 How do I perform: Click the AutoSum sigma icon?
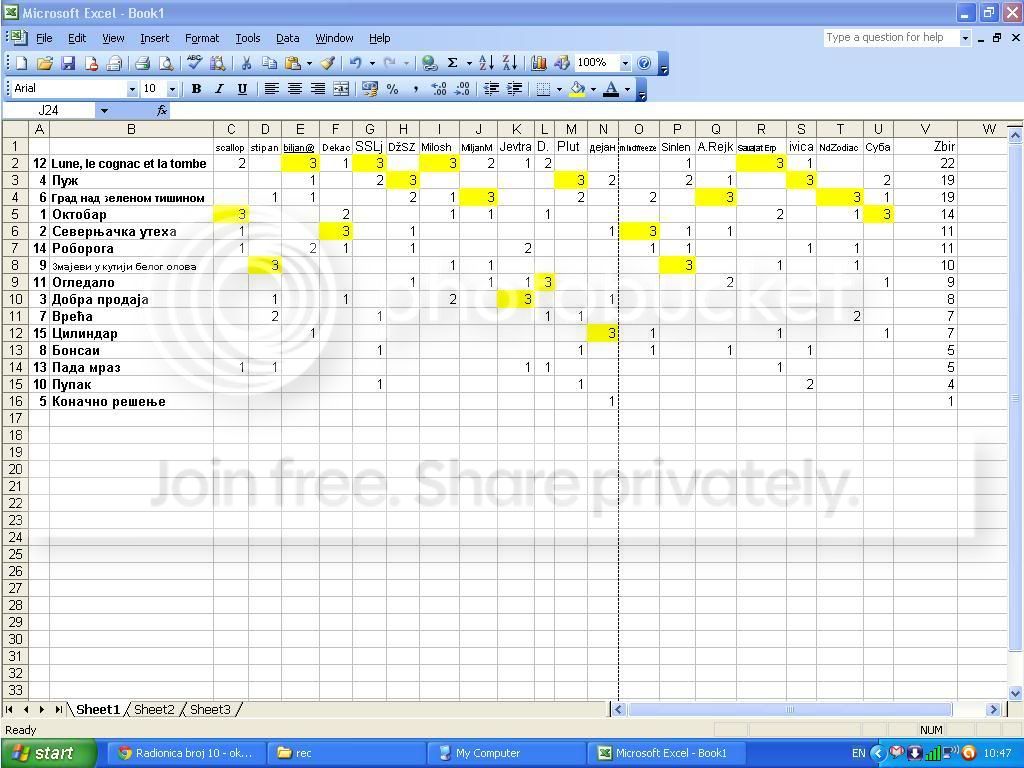[453, 63]
